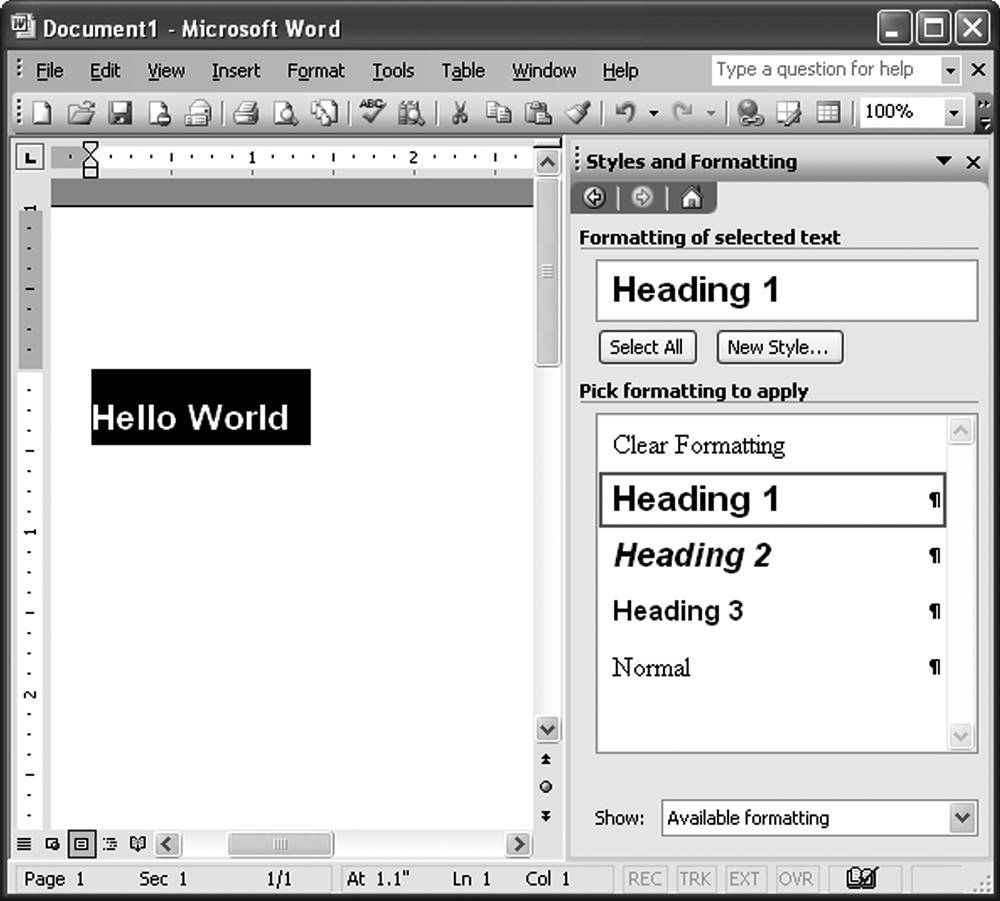Switch to Normal view
Screen dimensions: 1000x901
pos(24,844)
